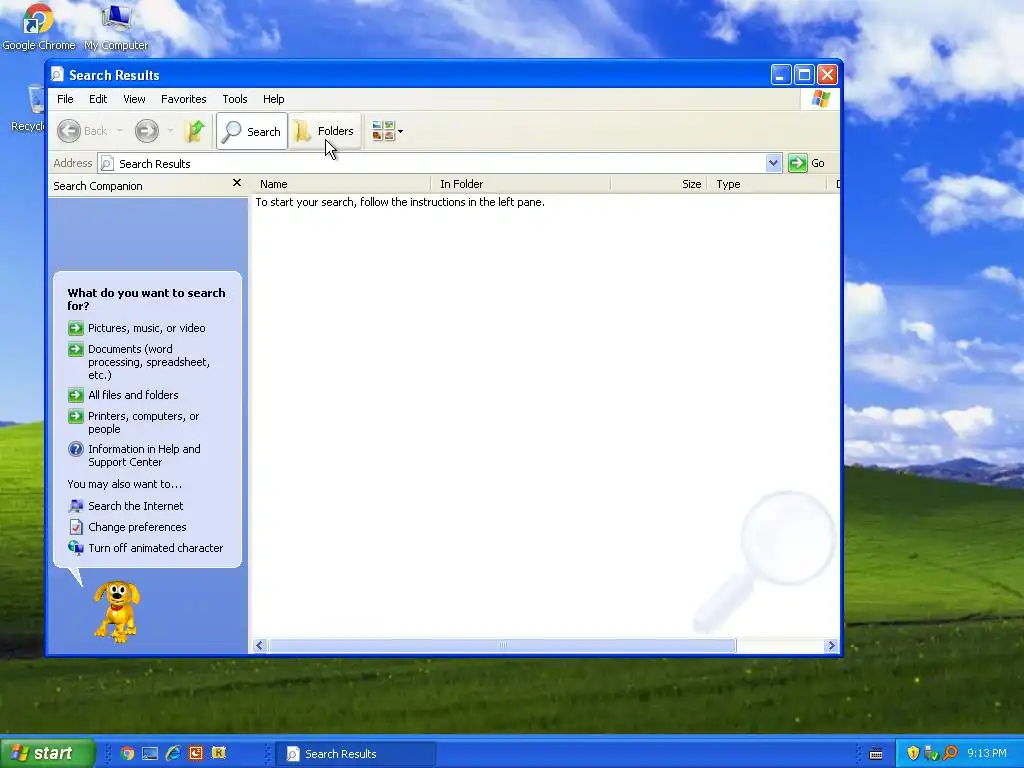The image size is (1024, 768).
Task: Click the Windows flag logo in menu bar
Action: coord(820,99)
